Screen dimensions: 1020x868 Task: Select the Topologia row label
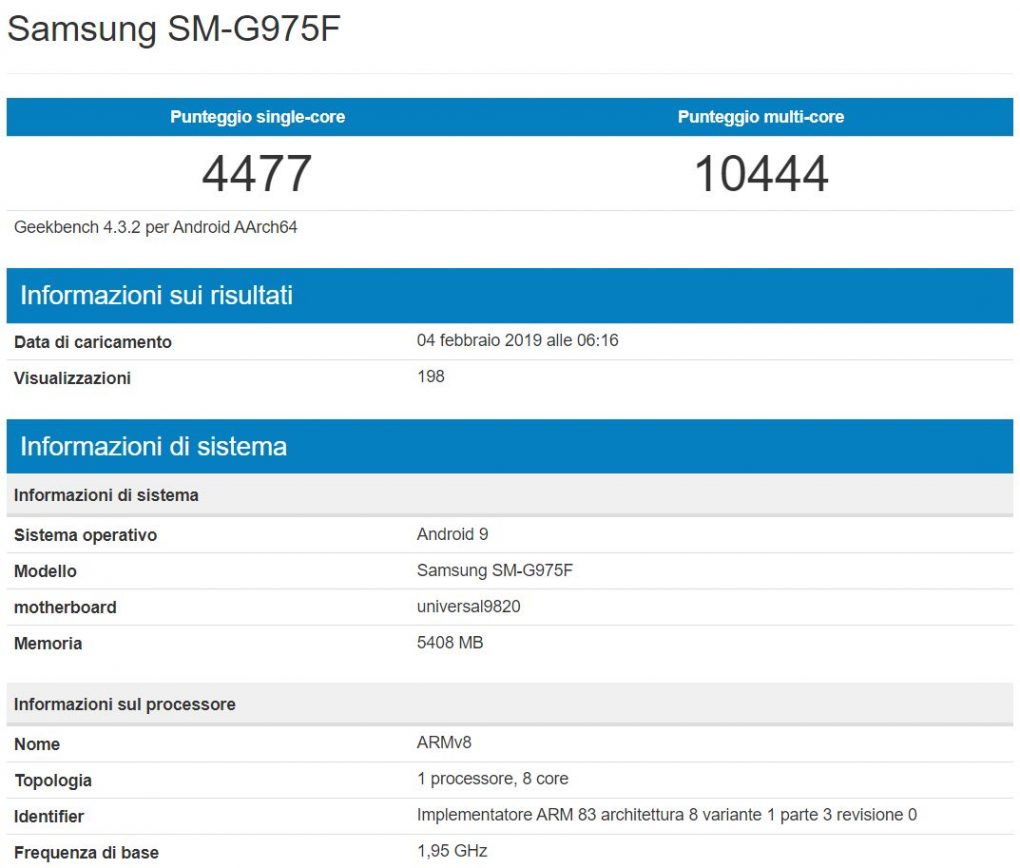pos(53,781)
